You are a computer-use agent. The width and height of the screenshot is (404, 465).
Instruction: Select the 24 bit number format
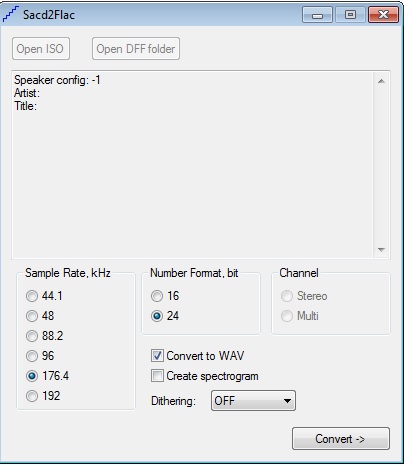(157, 316)
